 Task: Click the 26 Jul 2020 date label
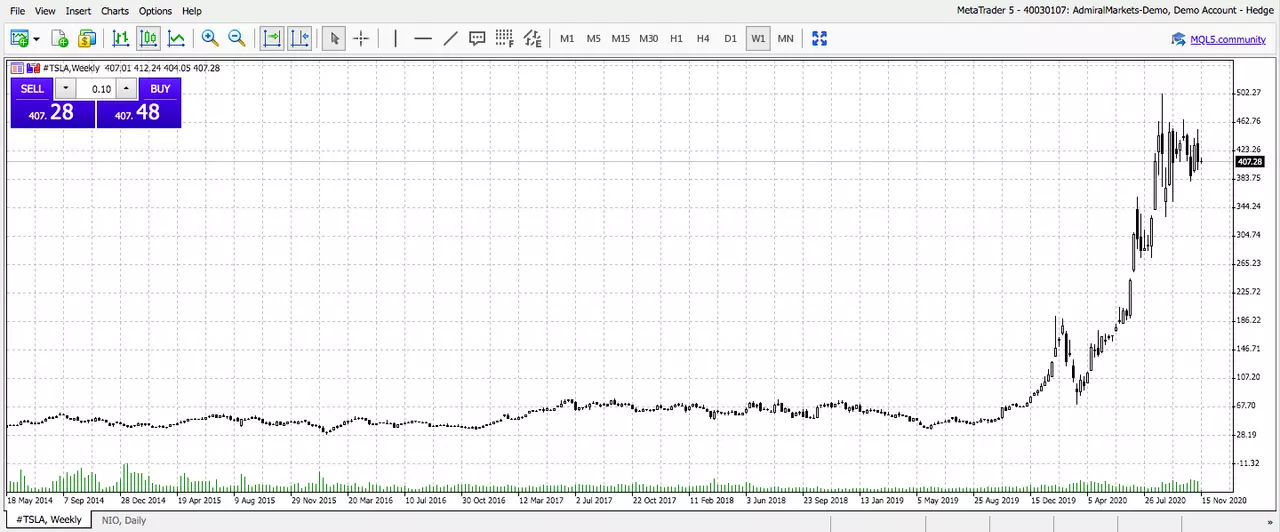[1168, 499]
